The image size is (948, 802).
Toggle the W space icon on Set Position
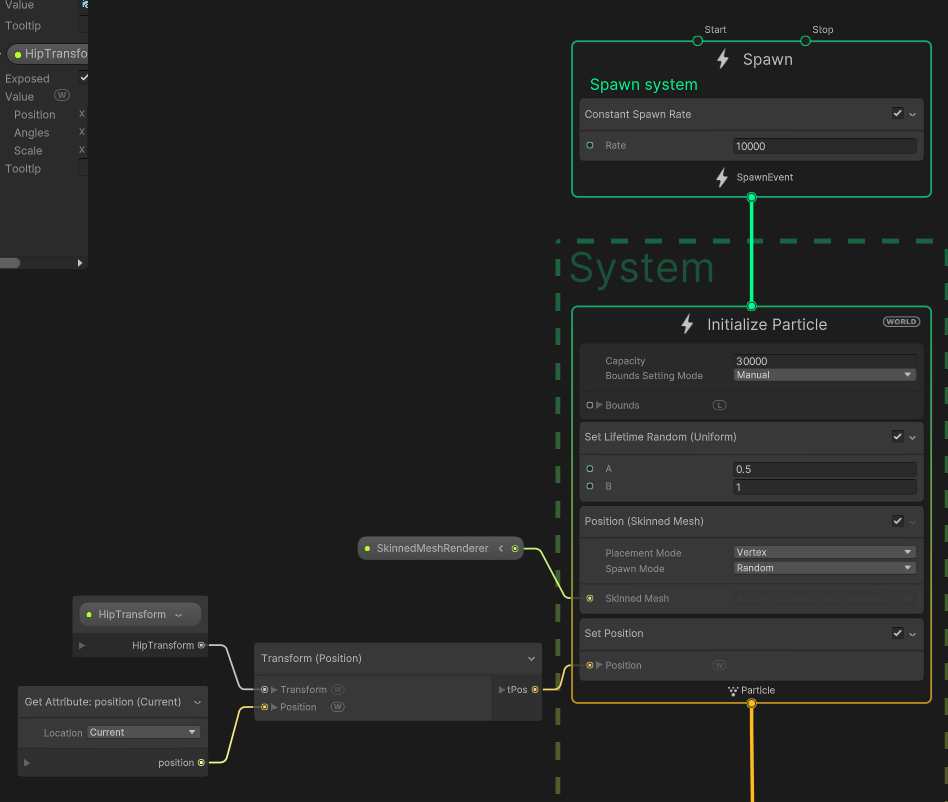point(718,665)
